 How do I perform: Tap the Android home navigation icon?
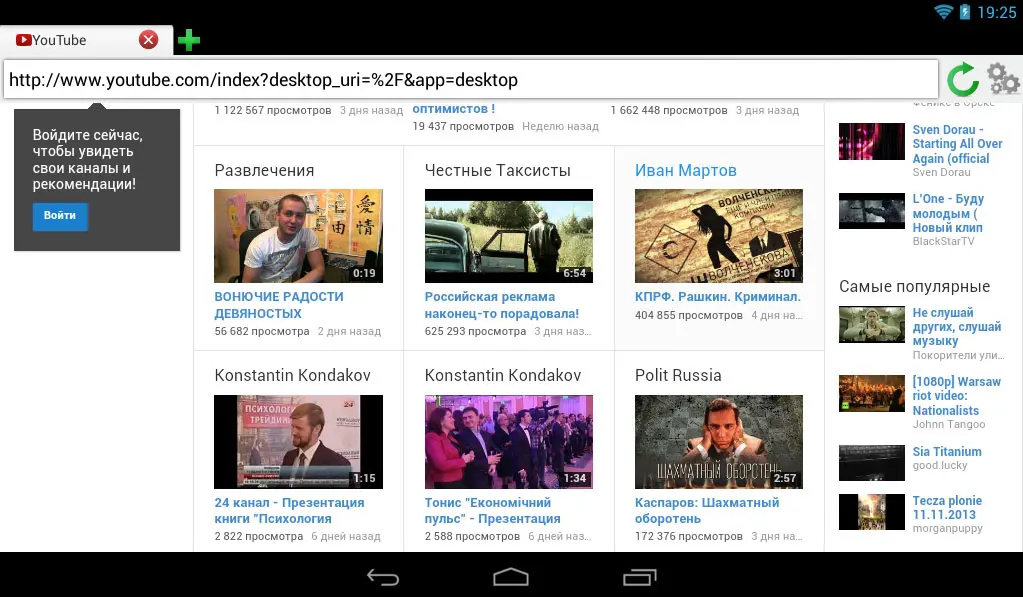click(x=511, y=577)
